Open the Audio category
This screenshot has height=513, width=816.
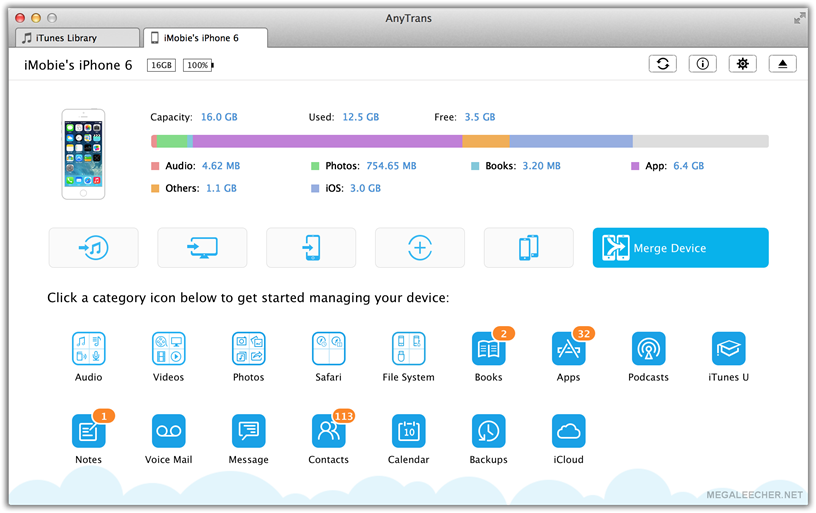88,349
